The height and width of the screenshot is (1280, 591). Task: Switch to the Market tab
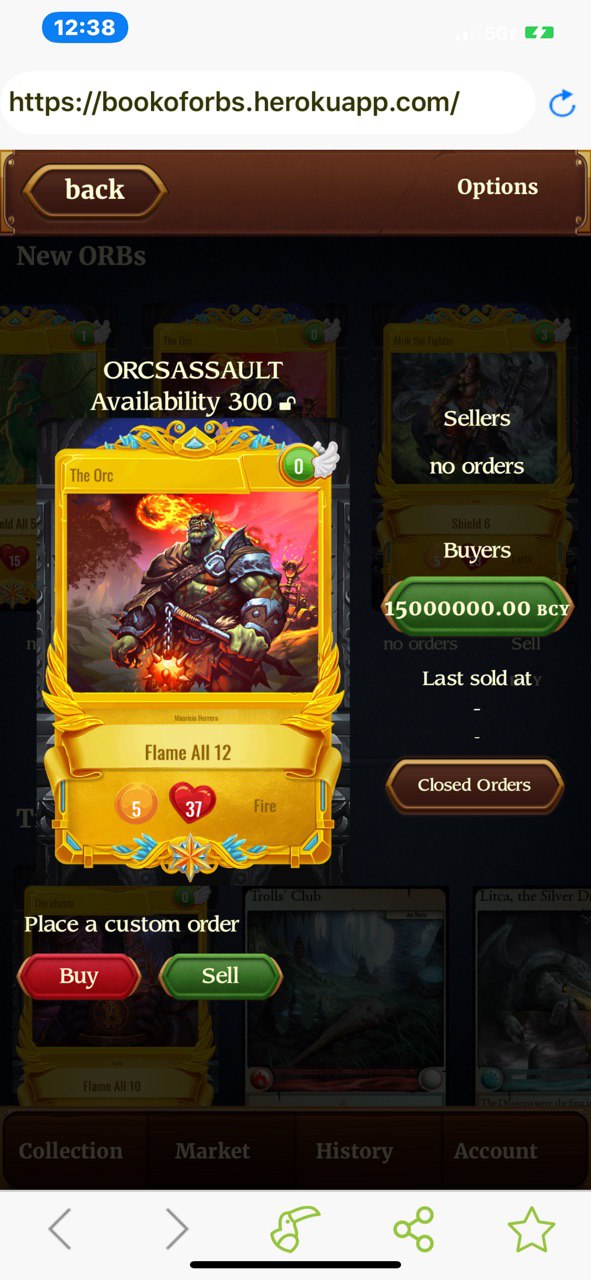(213, 1151)
